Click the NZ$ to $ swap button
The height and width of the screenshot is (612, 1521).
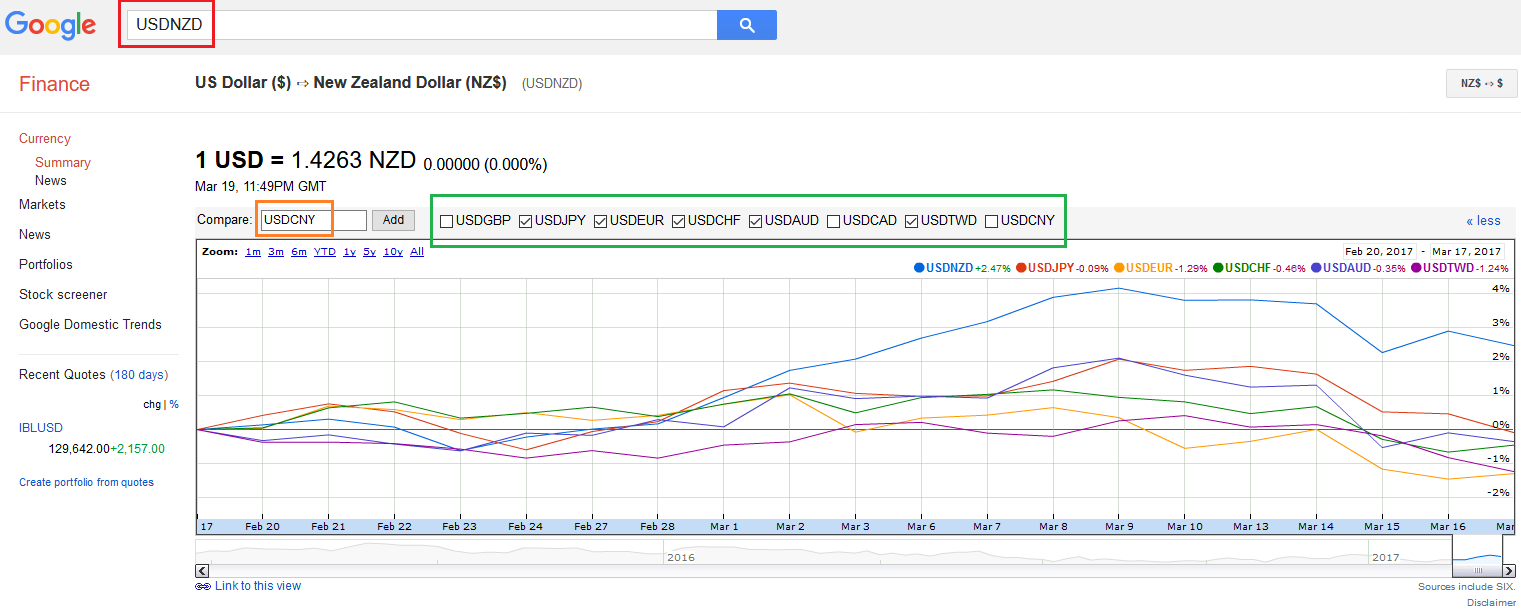click(1481, 84)
